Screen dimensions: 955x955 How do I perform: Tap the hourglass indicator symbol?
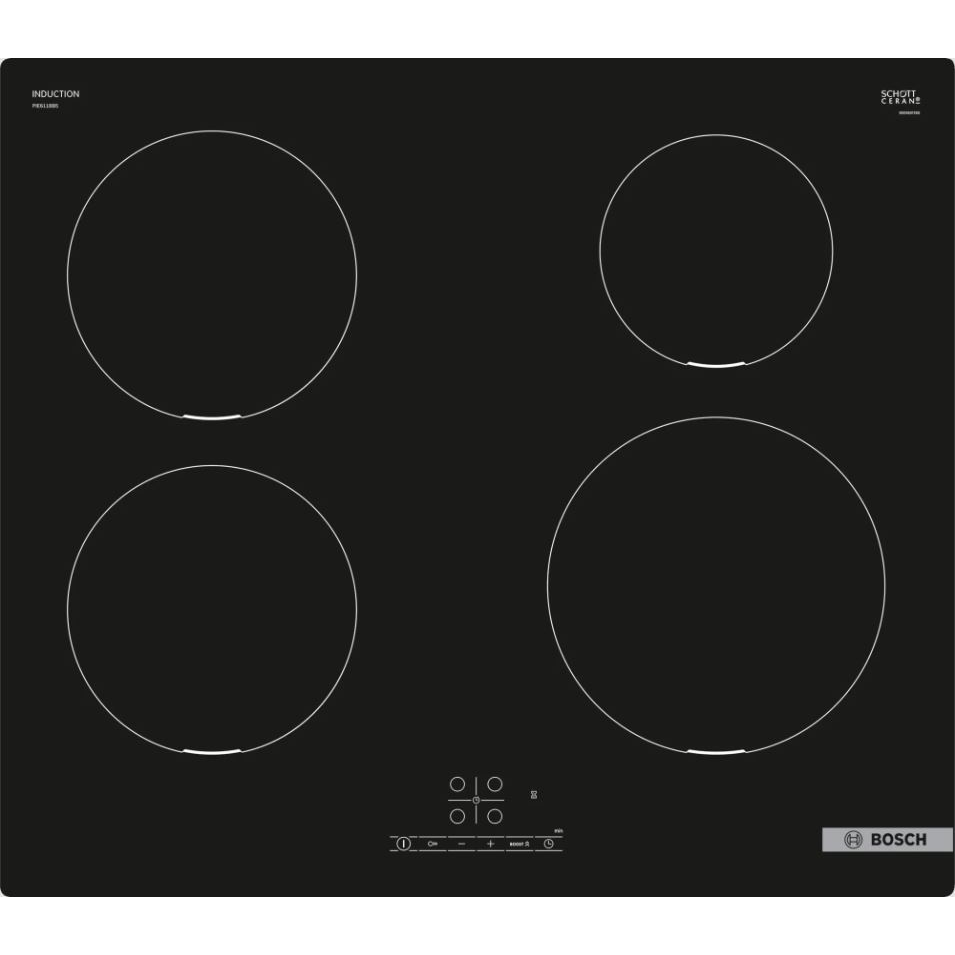pyautogui.click(x=534, y=795)
